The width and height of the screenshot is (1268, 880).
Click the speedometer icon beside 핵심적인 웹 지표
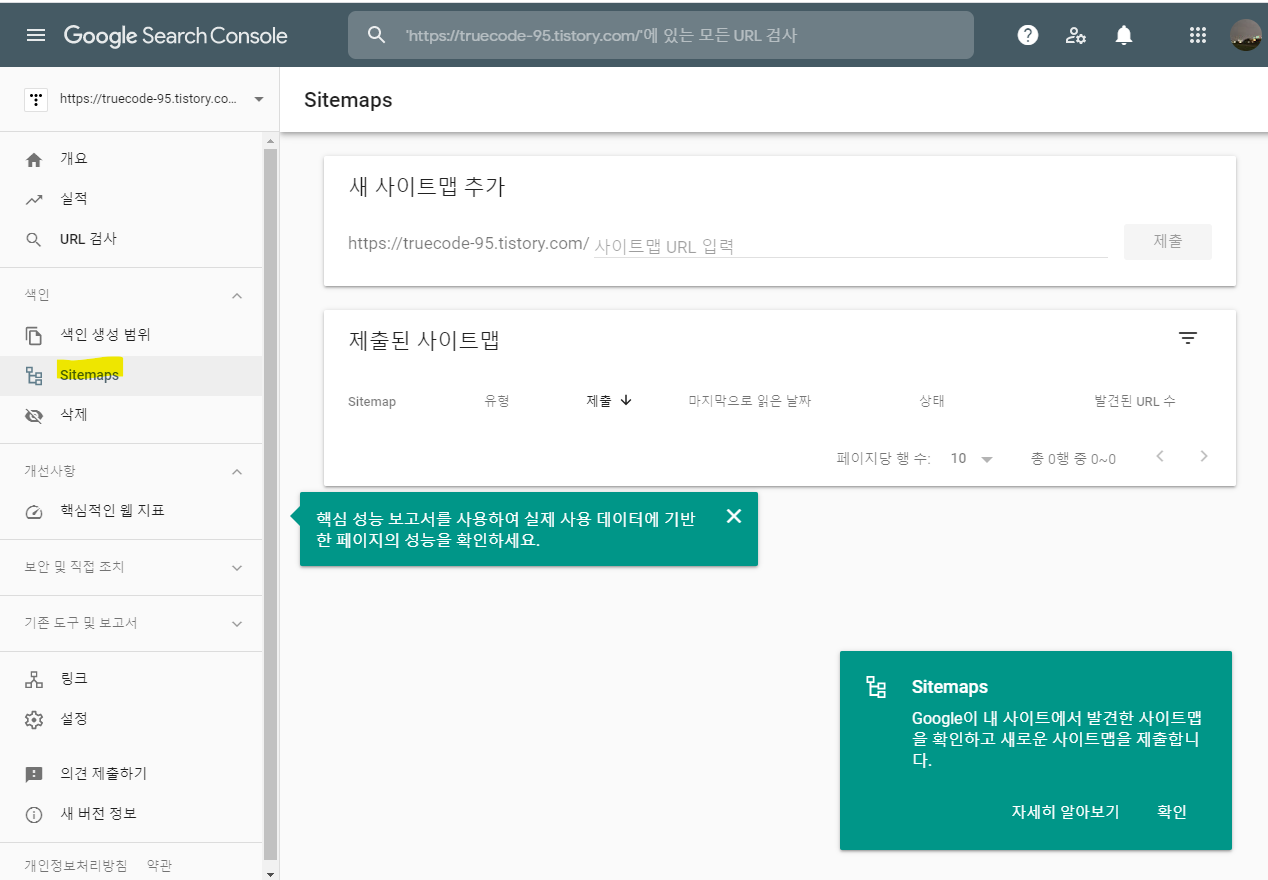coord(34,512)
